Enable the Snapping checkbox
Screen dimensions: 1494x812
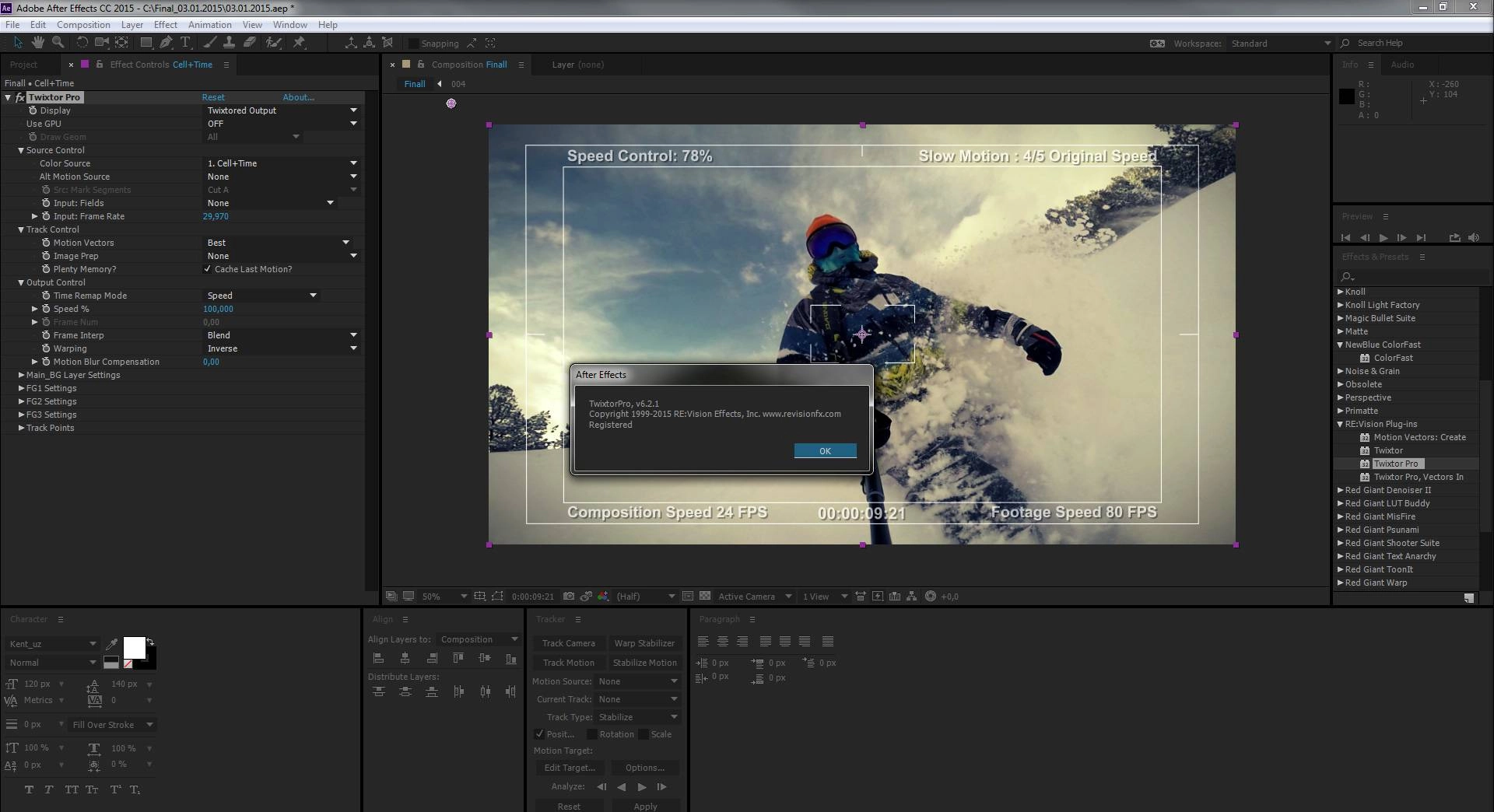[x=414, y=44]
